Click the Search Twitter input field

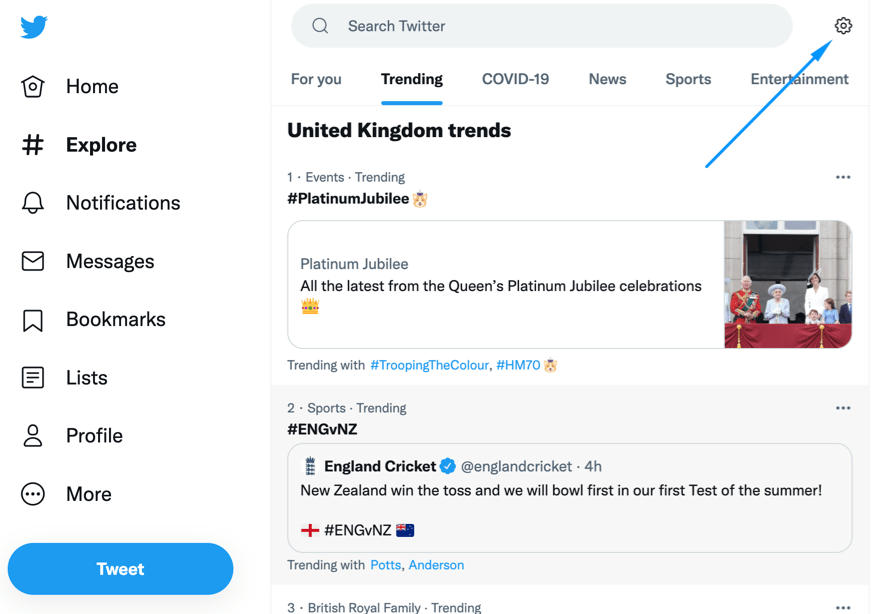click(x=541, y=25)
